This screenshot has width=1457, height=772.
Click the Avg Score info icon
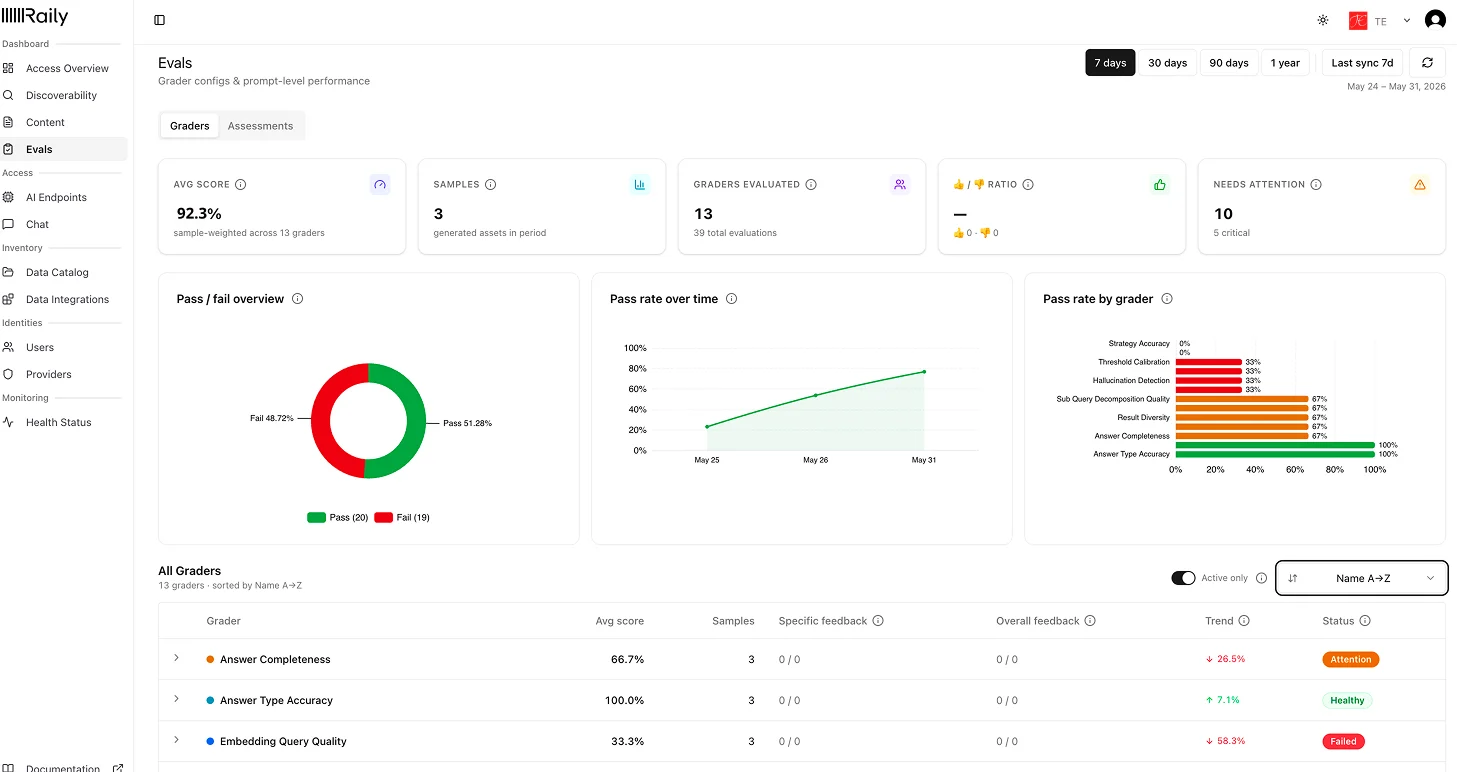click(241, 185)
